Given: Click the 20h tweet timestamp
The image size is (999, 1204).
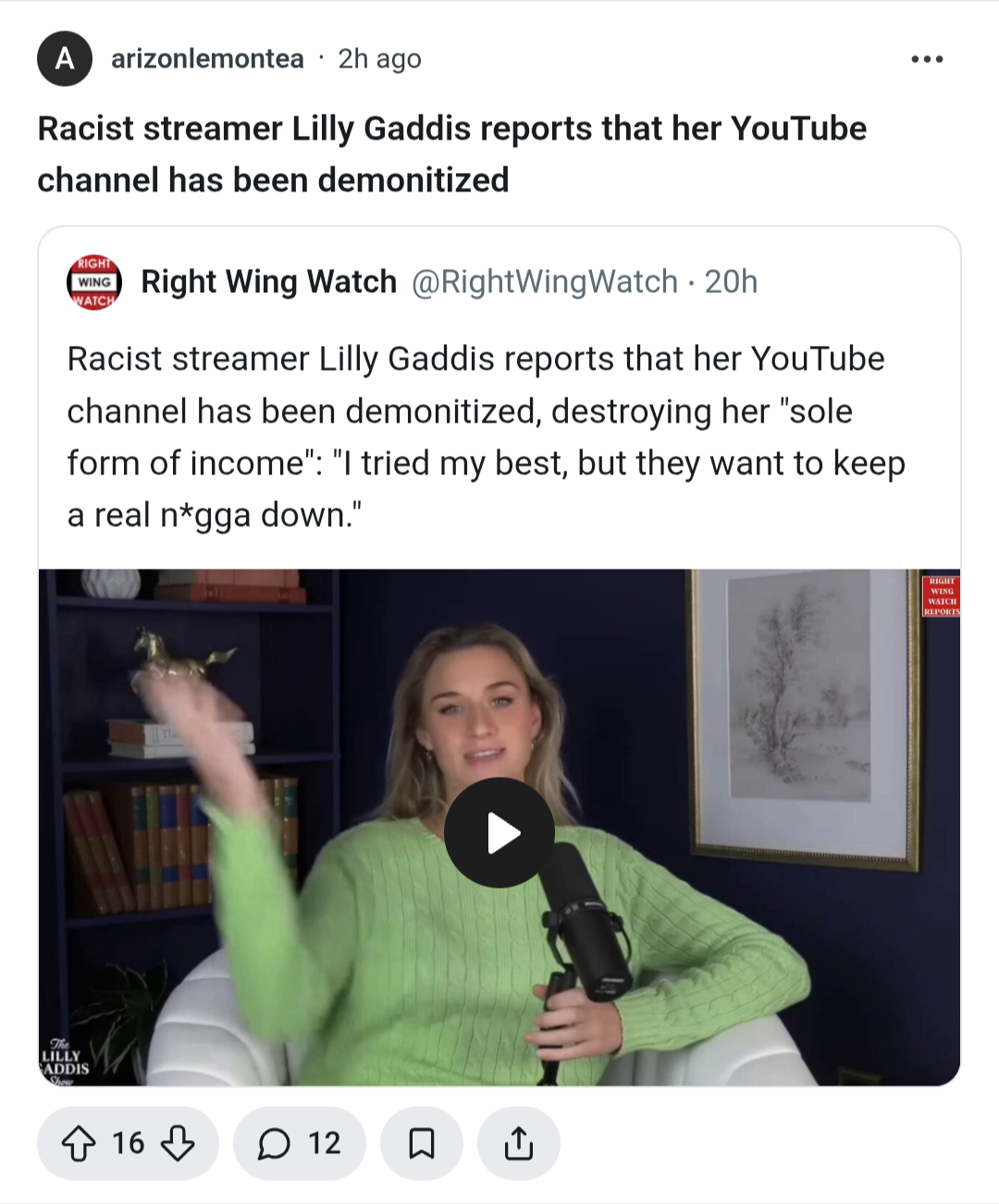Looking at the screenshot, I should tap(731, 281).
